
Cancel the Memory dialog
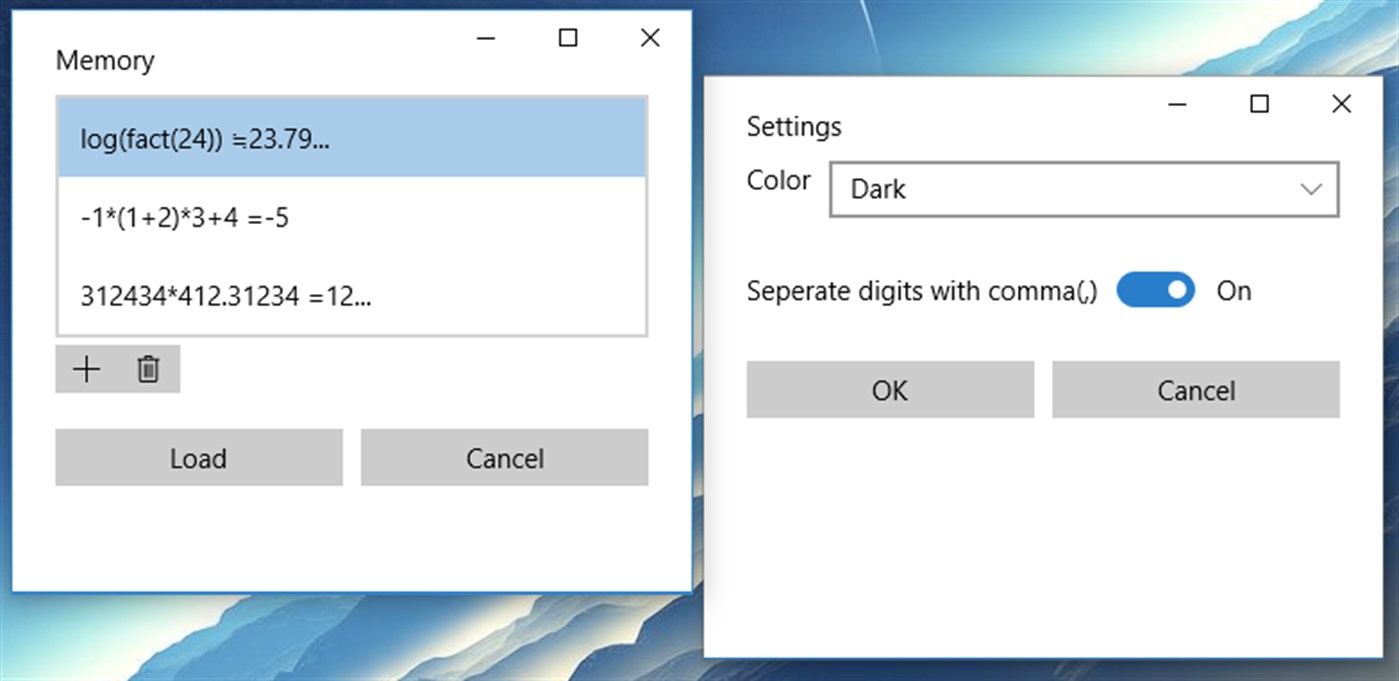tap(504, 457)
